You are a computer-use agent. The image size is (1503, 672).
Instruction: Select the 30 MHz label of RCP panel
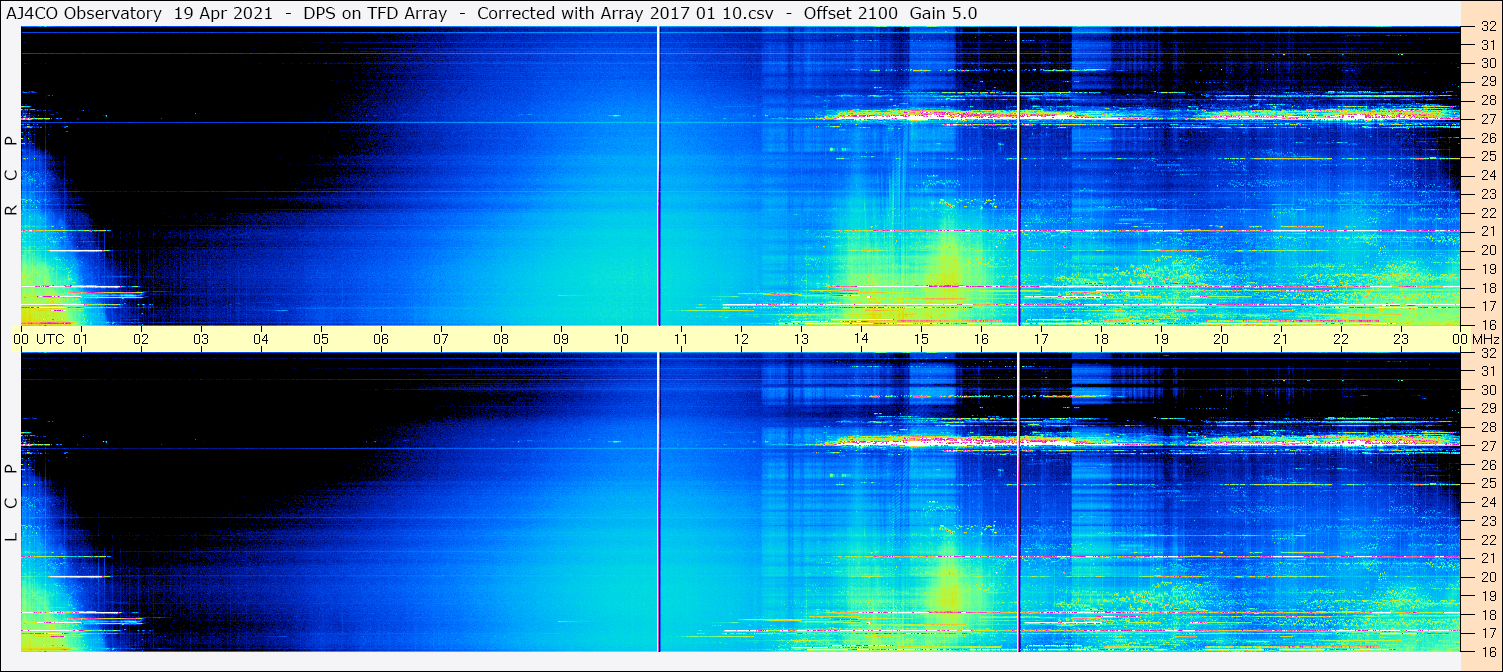[x=1487, y=63]
